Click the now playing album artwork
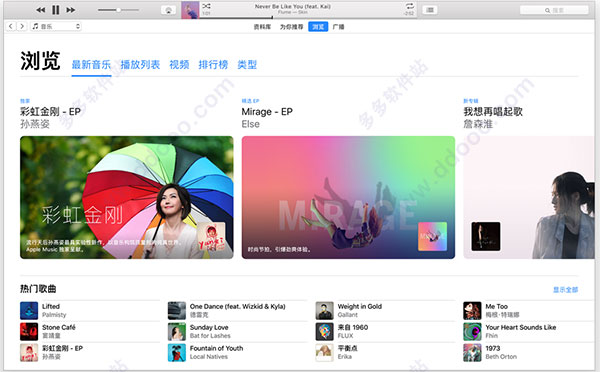The height and width of the screenshot is (372, 600). click(190, 10)
